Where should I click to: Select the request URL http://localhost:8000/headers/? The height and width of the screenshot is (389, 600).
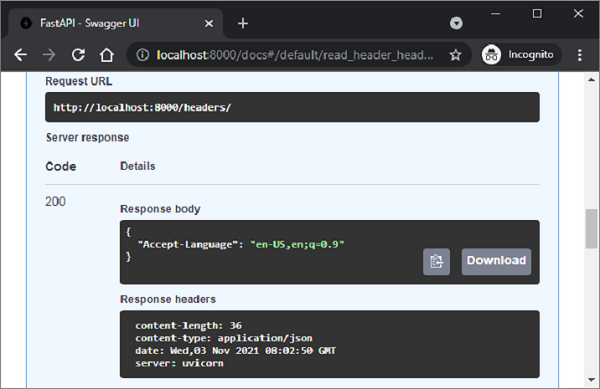pyautogui.click(x=142, y=107)
